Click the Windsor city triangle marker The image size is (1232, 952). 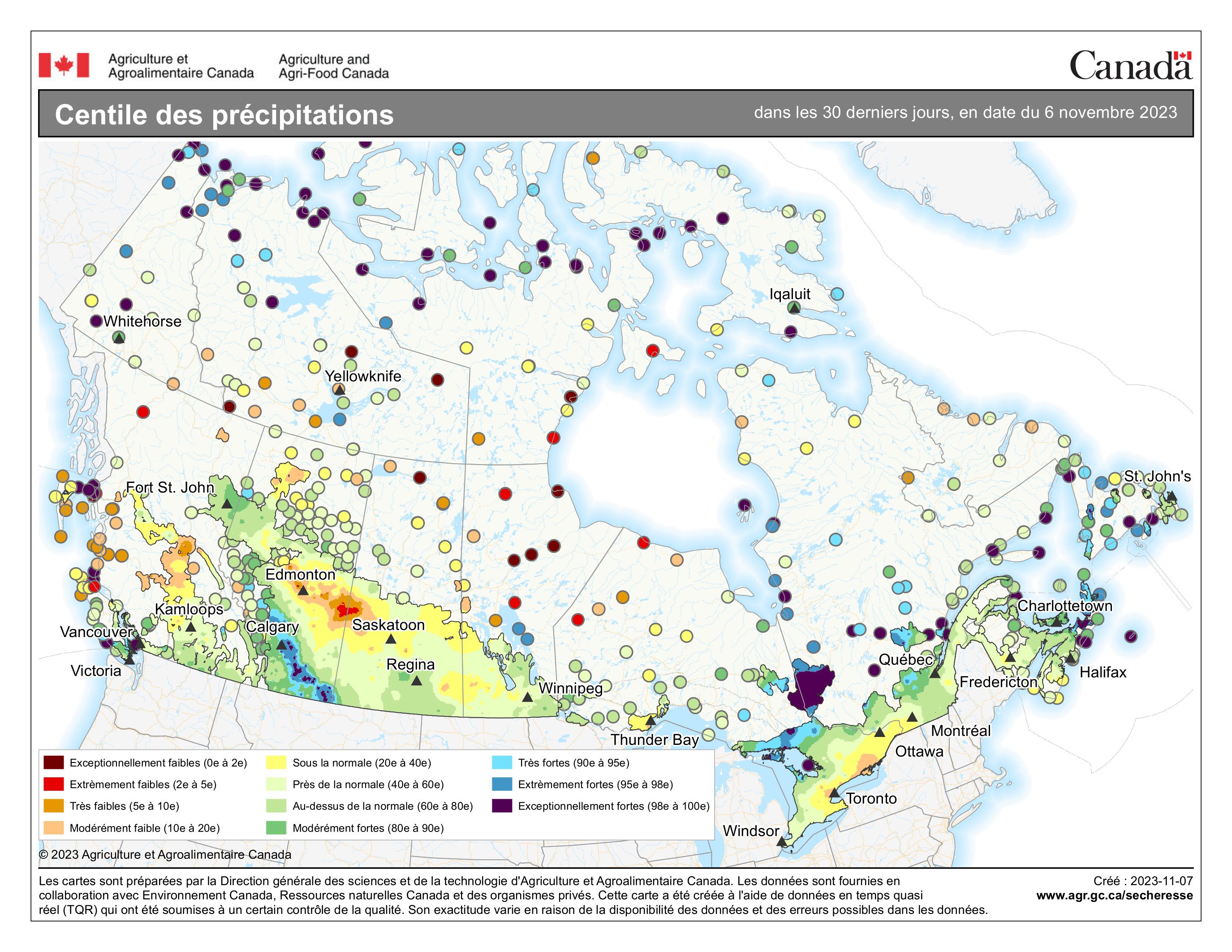point(781,841)
